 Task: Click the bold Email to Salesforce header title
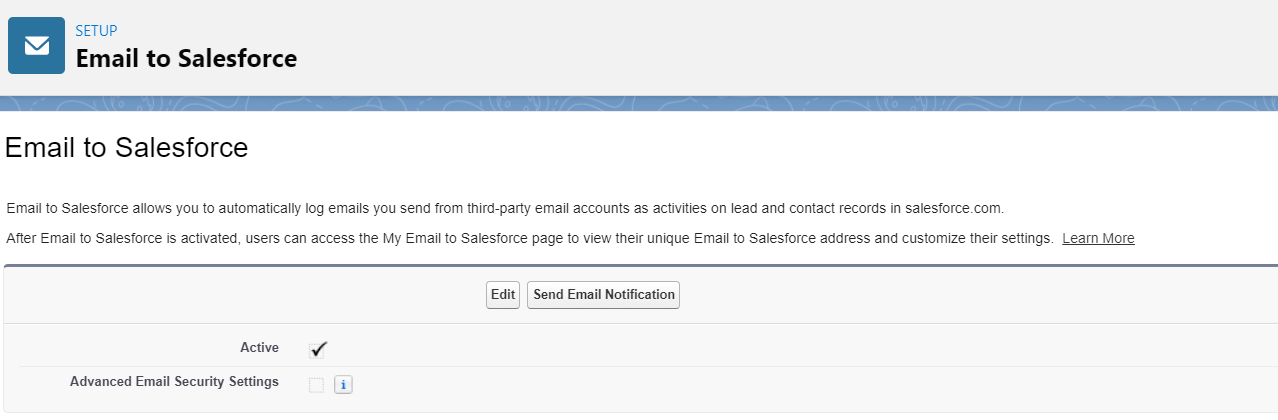point(186,58)
